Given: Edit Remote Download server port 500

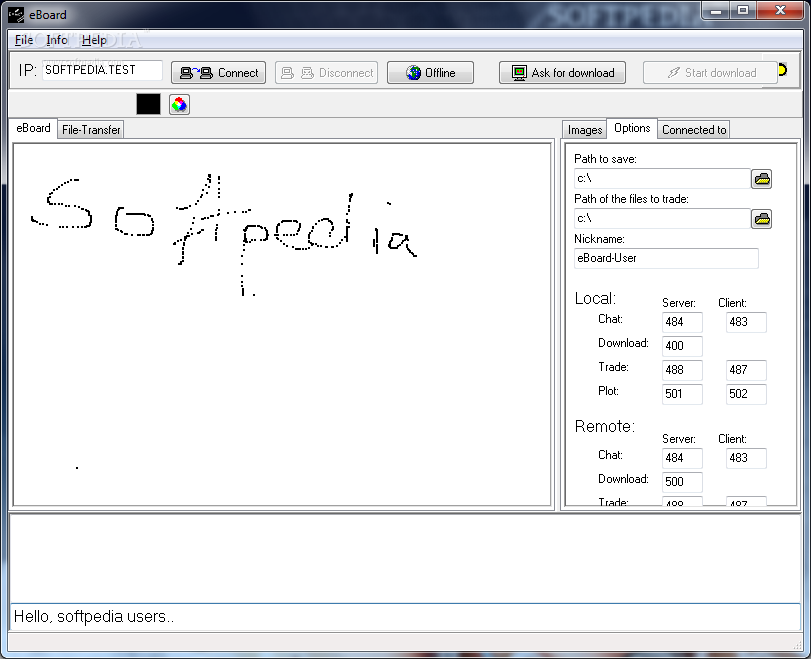Looking at the screenshot, I should (682, 482).
